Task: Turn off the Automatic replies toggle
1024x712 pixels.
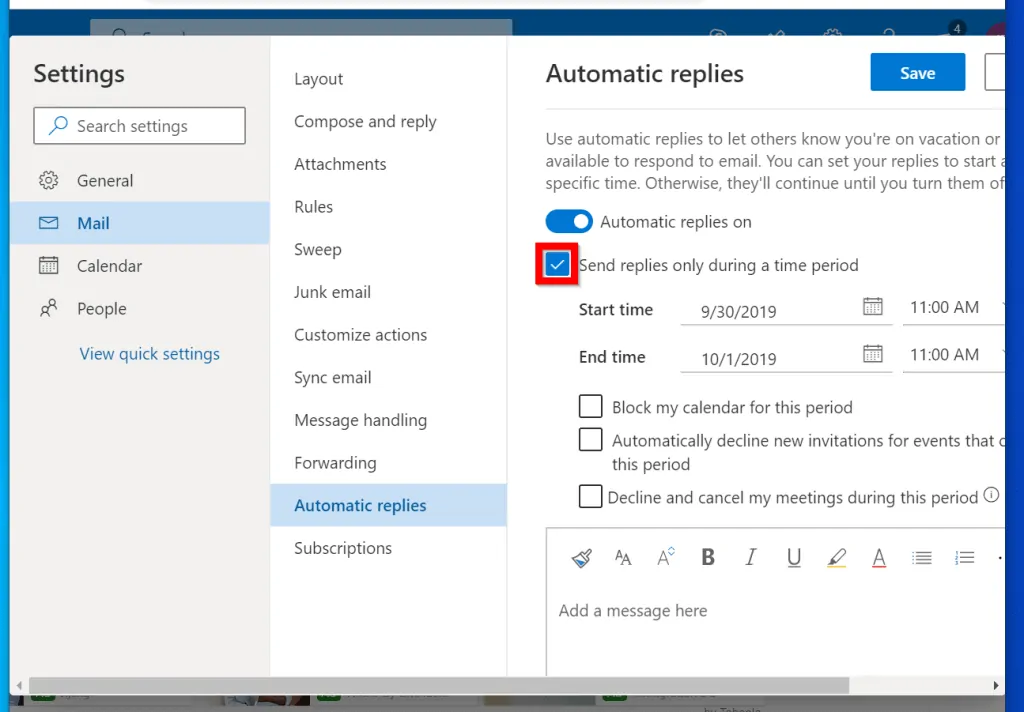Action: click(568, 222)
